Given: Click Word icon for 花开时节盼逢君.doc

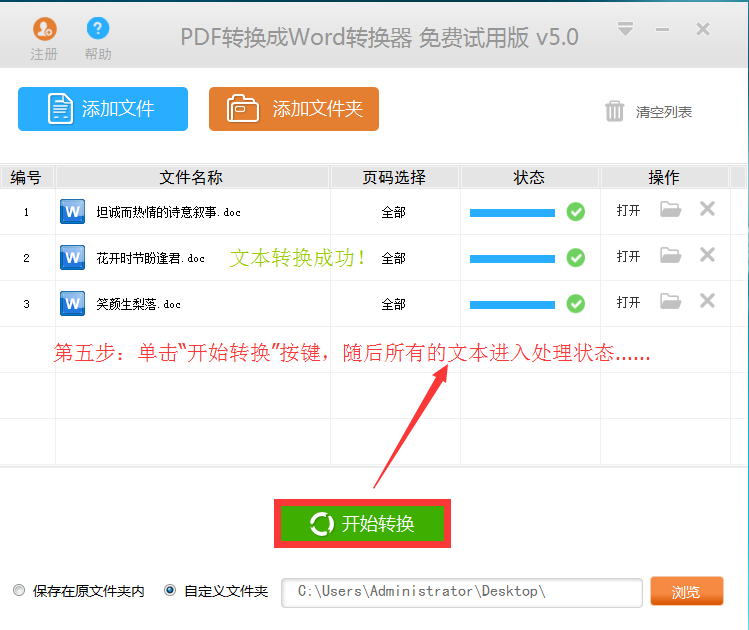Looking at the screenshot, I should coord(73,257).
